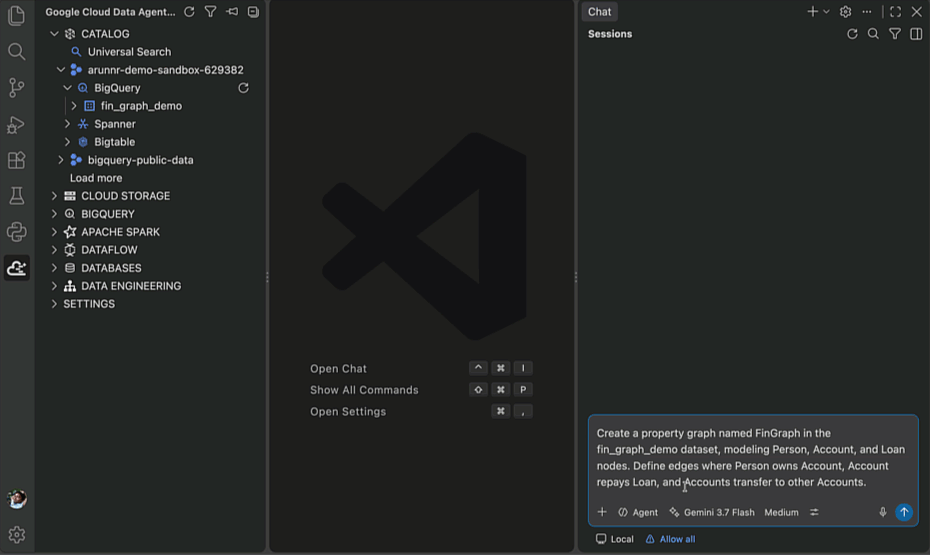This screenshot has width=930, height=555.
Task: Open Universal Search in the catalog
Action: click(x=129, y=52)
